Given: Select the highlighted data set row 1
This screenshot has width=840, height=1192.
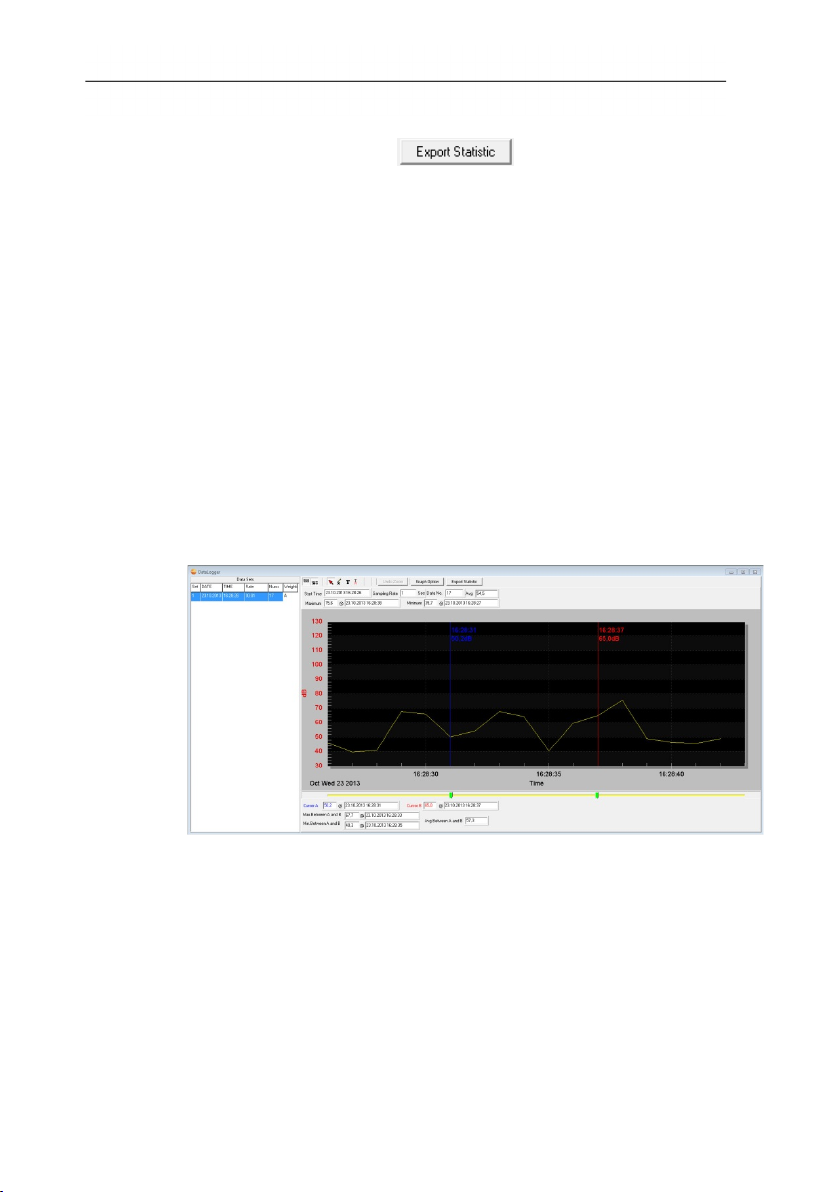Looking at the screenshot, I should [x=237, y=597].
